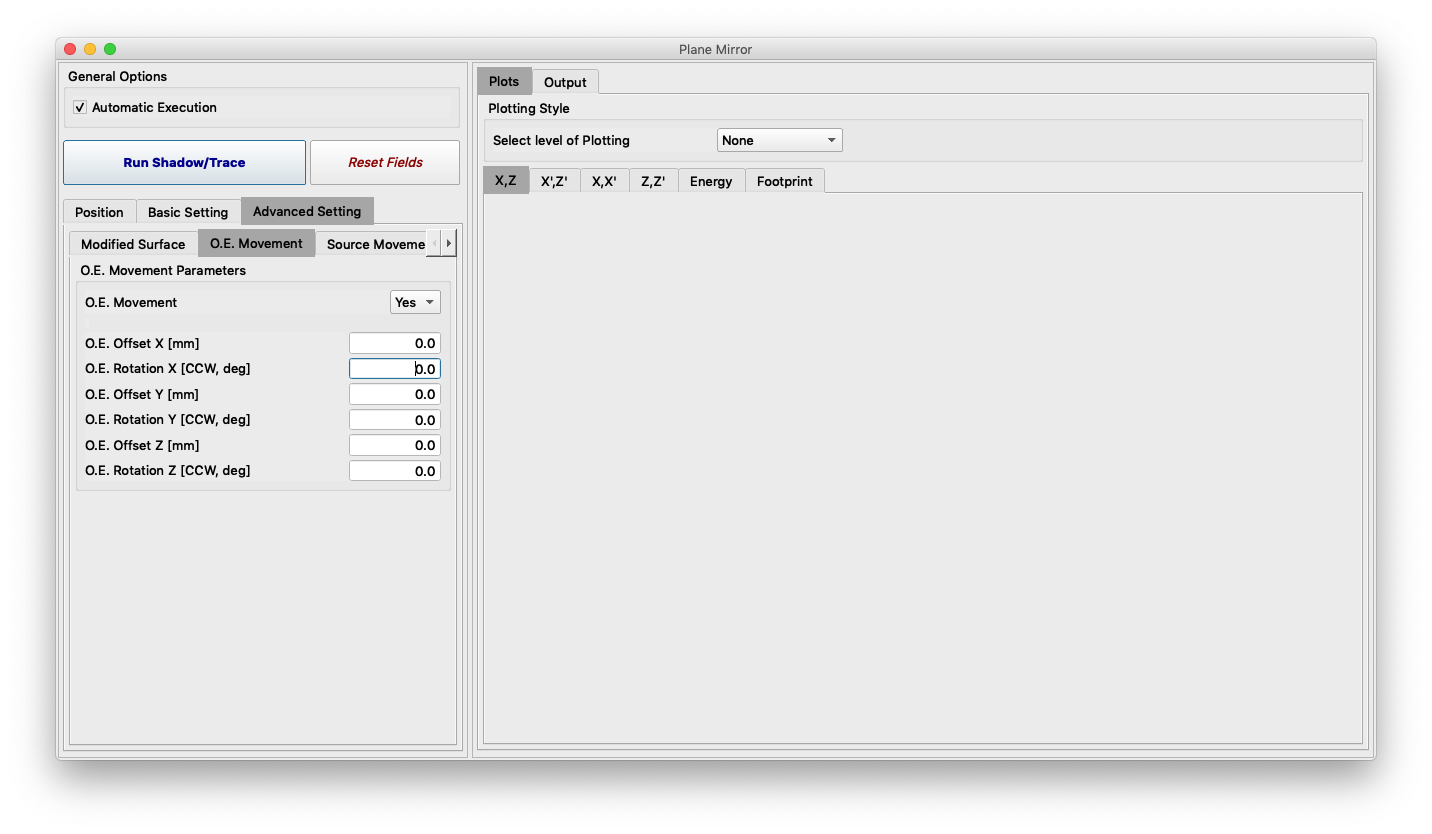The width and height of the screenshot is (1432, 834).
Task: Switch to the Energy plot tab
Action: (x=710, y=180)
